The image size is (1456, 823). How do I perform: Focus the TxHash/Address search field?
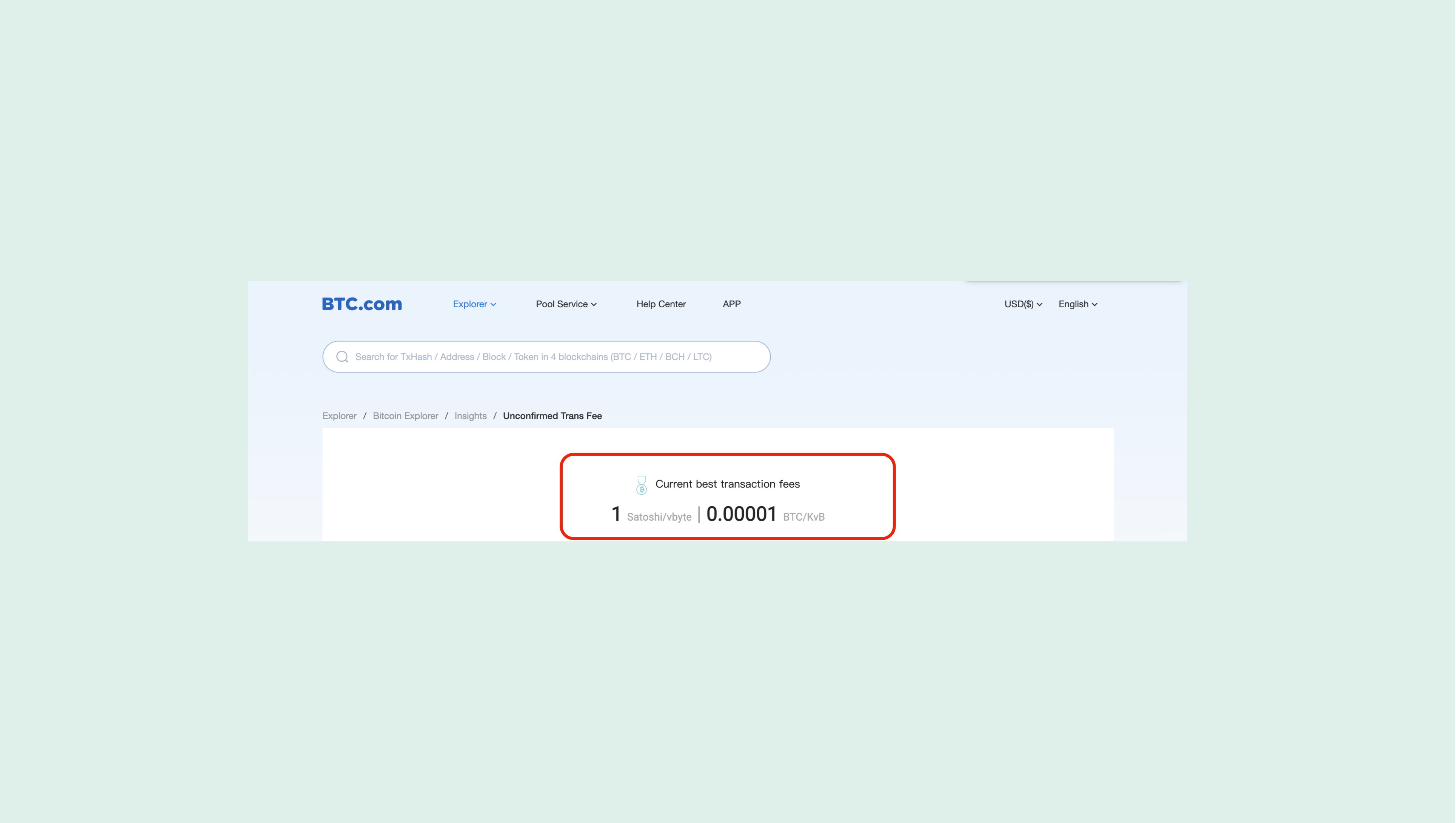point(546,357)
